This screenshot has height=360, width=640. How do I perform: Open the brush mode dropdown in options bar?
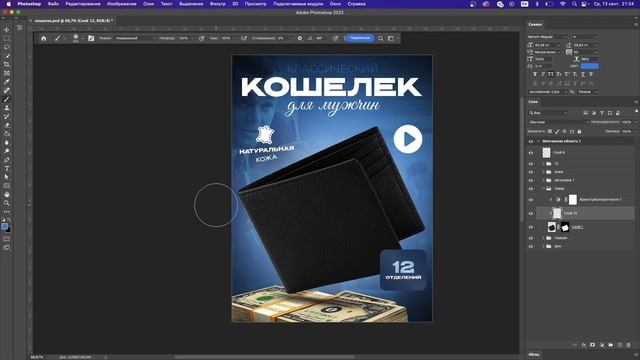[x=134, y=38]
